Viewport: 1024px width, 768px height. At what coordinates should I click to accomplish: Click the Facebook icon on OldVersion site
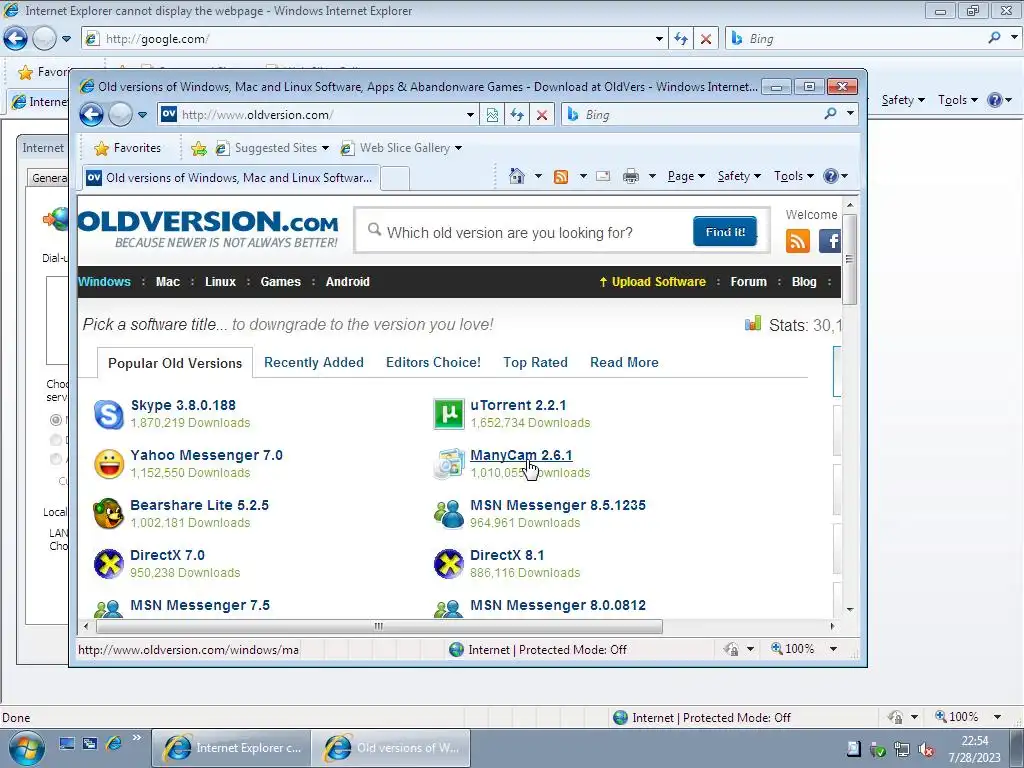[830, 241]
